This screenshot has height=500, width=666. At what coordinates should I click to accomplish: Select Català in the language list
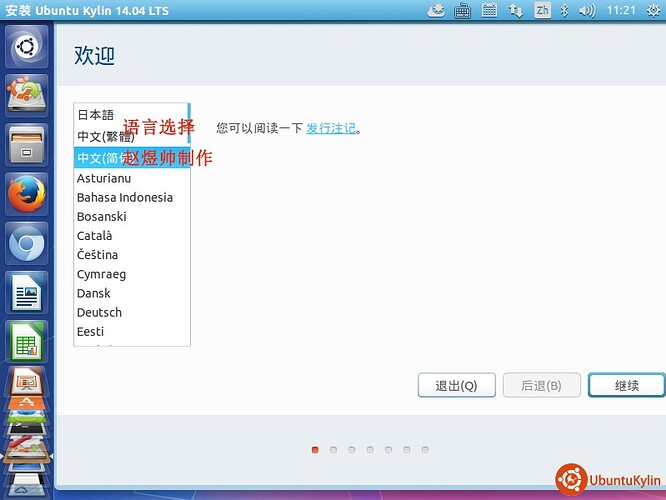132,236
